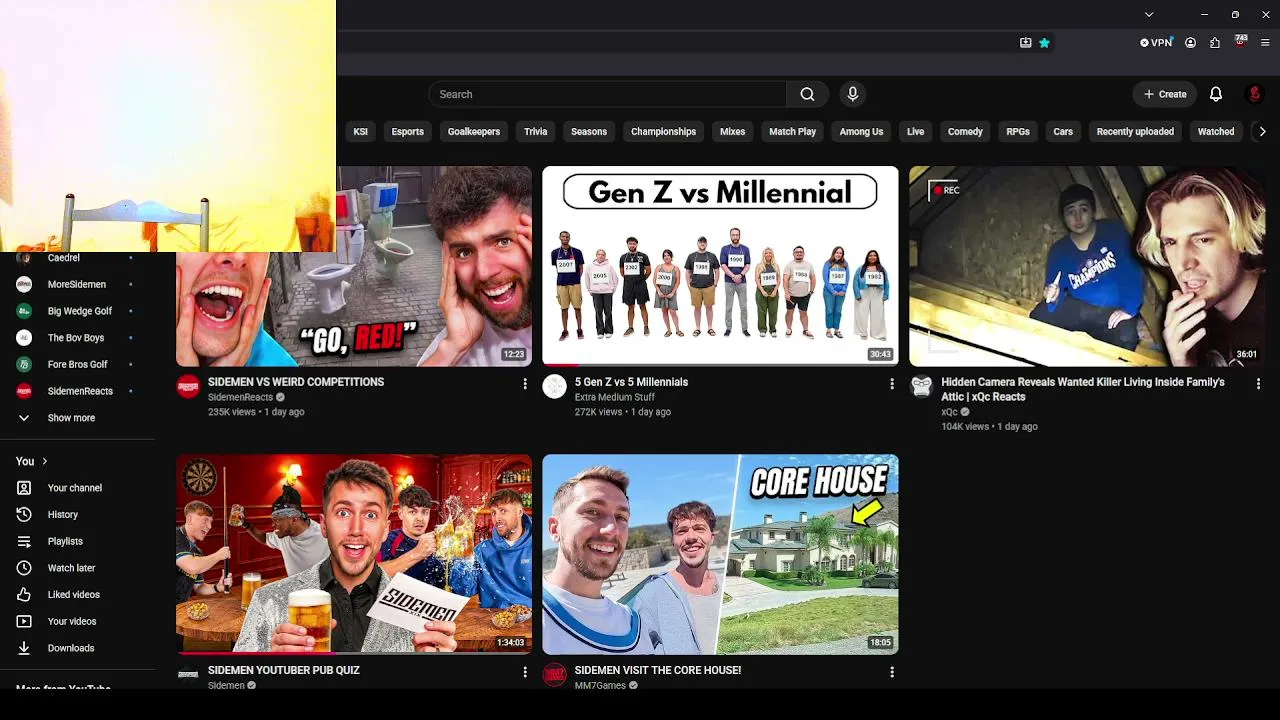Viewport: 1280px width, 720px height.
Task: Open The Bov Boys subscription
Action: tap(77, 338)
